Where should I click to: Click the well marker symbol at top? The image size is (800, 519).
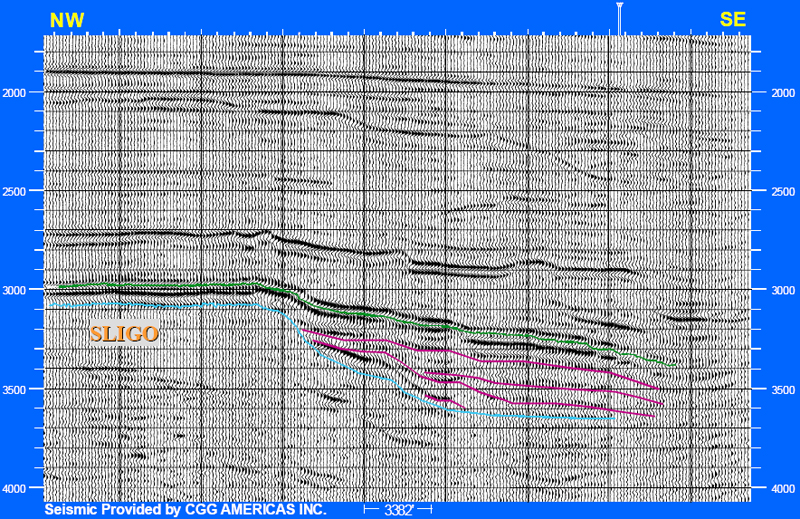click(x=620, y=18)
